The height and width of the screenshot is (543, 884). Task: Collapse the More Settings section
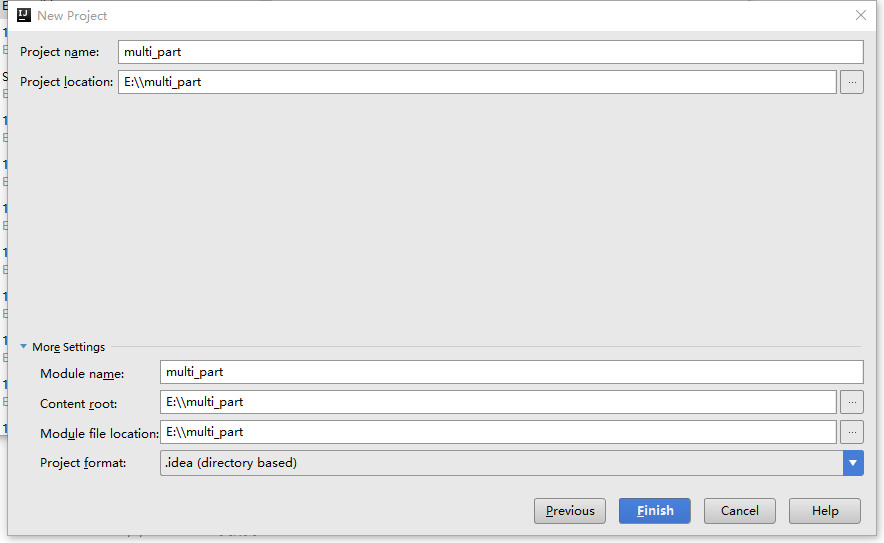tap(24, 347)
